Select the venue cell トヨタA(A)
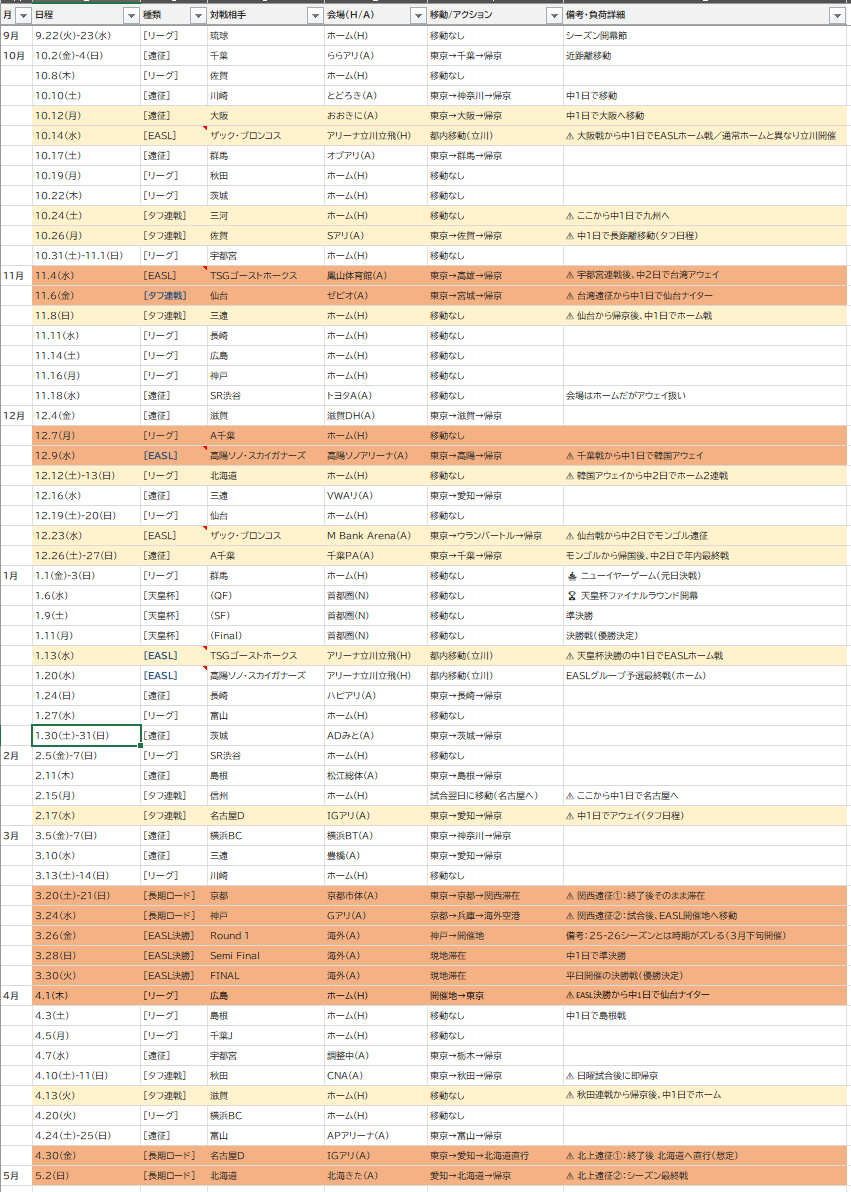 click(x=376, y=395)
